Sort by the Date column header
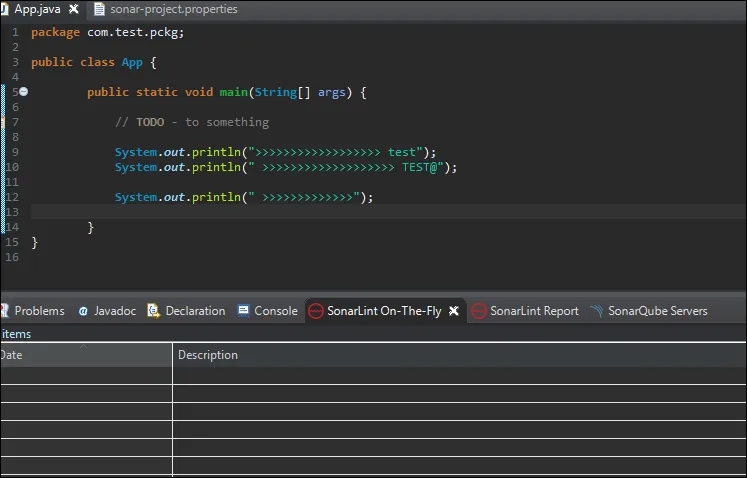Screen dimensions: 747x478 pos(86,355)
